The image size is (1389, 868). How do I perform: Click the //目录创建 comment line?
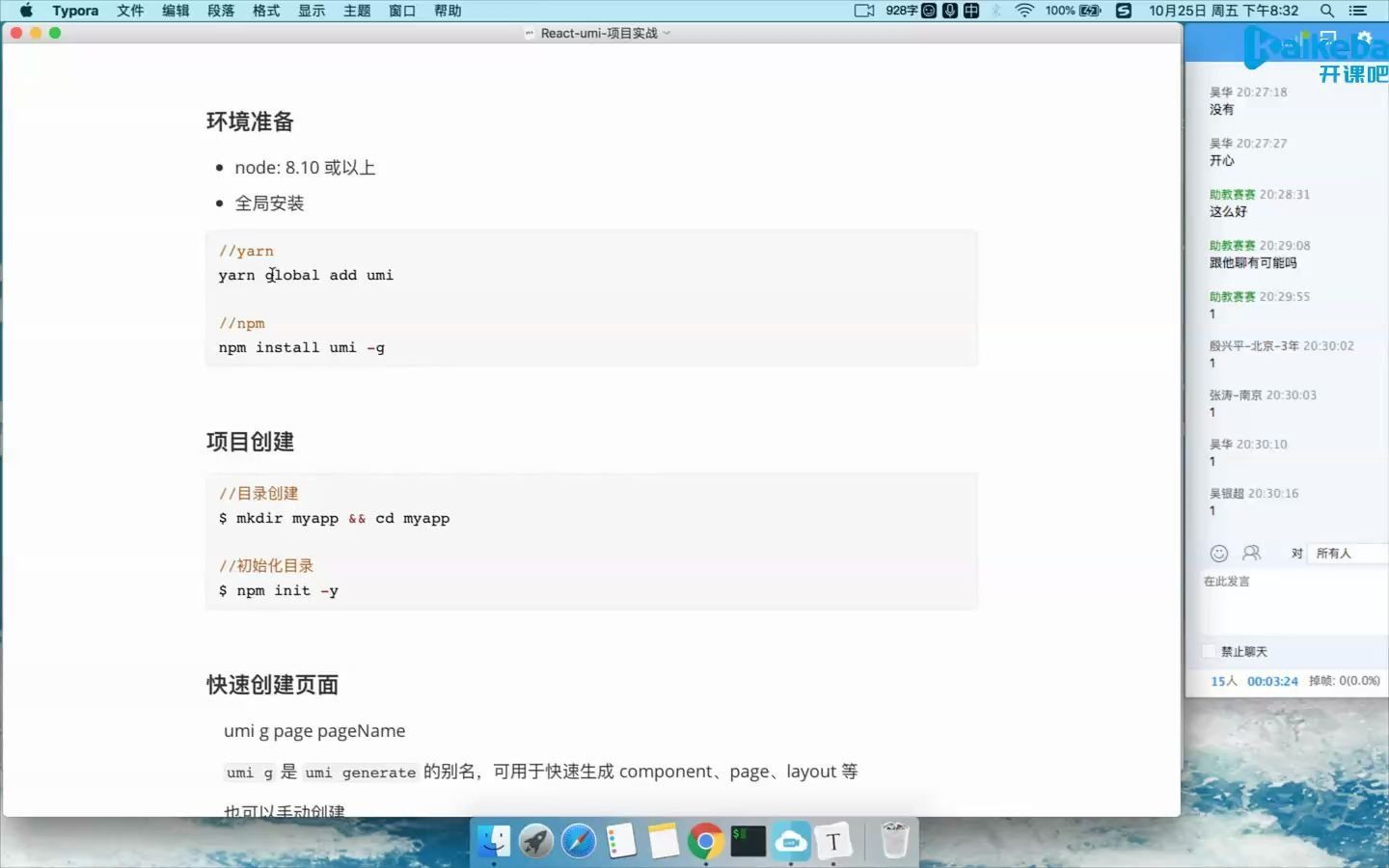(x=259, y=494)
